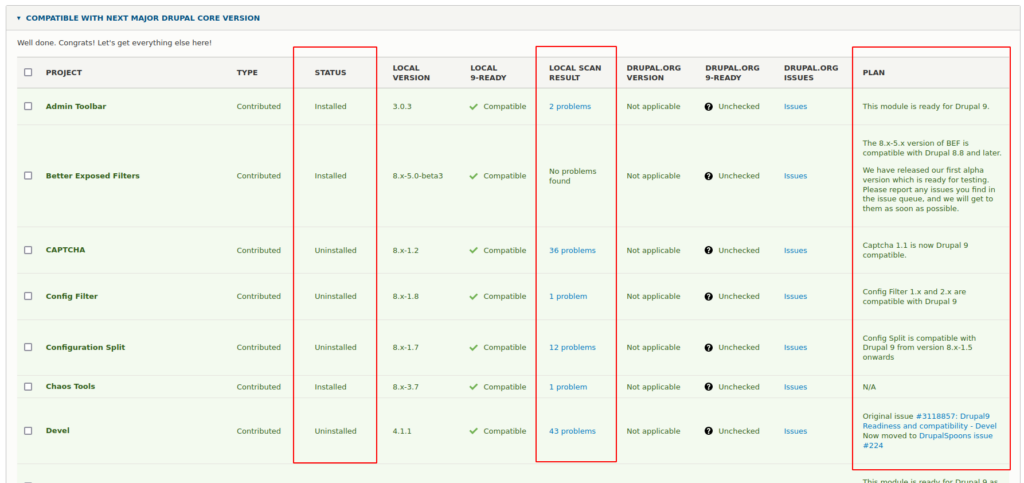Click the CAPTCHA project name
This screenshot has height=483, width=1024.
point(65,250)
